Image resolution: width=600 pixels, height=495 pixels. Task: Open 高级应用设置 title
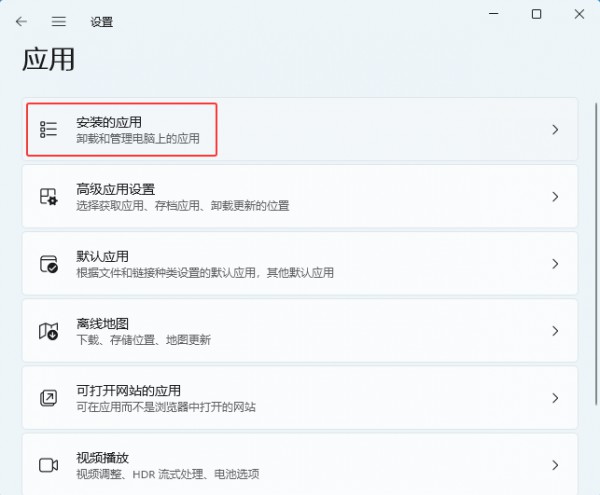(116, 189)
